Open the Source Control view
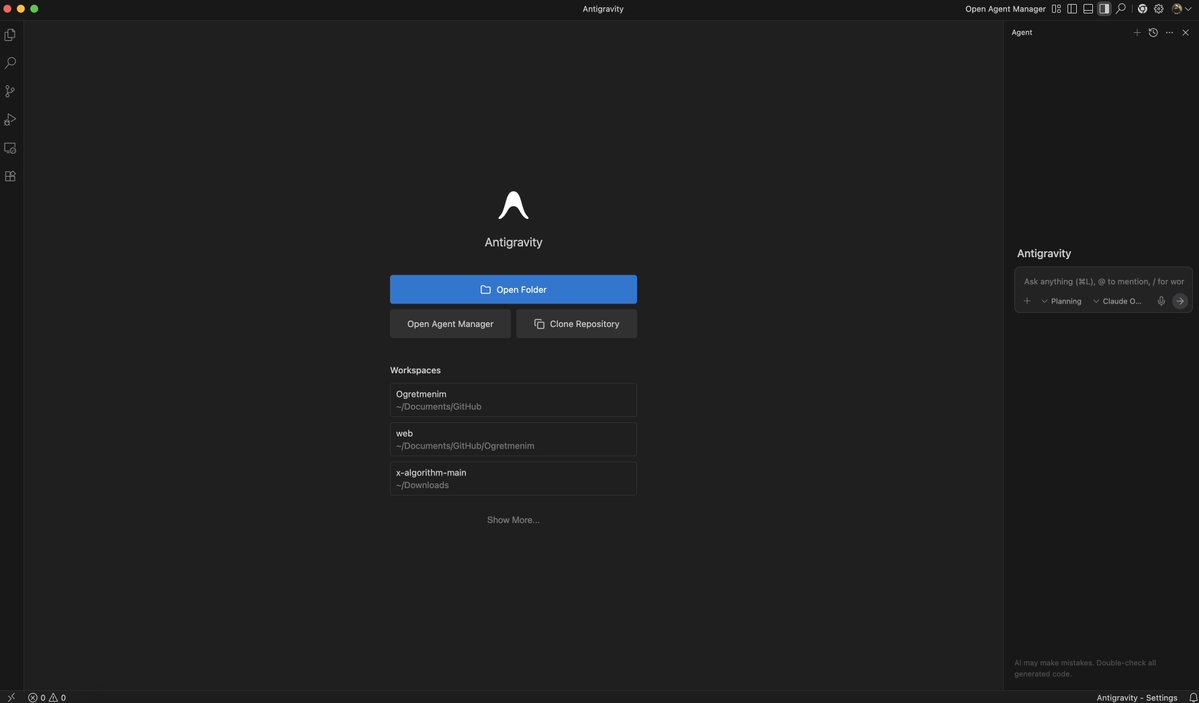 click(10, 91)
